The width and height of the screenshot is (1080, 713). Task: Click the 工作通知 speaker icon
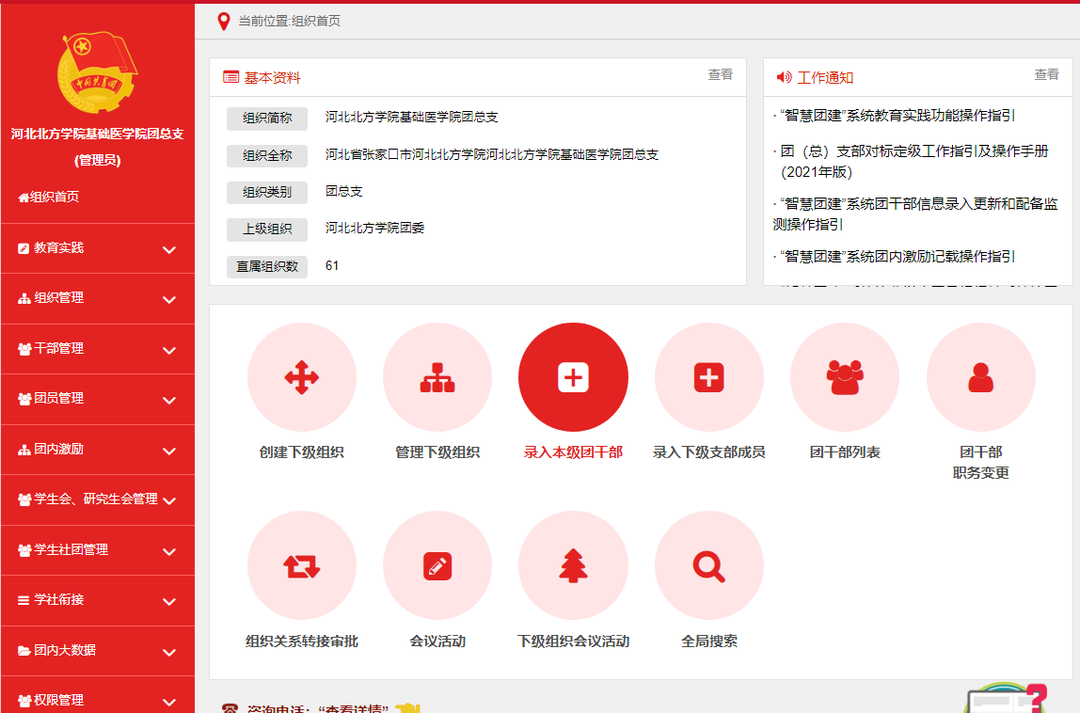click(x=784, y=77)
